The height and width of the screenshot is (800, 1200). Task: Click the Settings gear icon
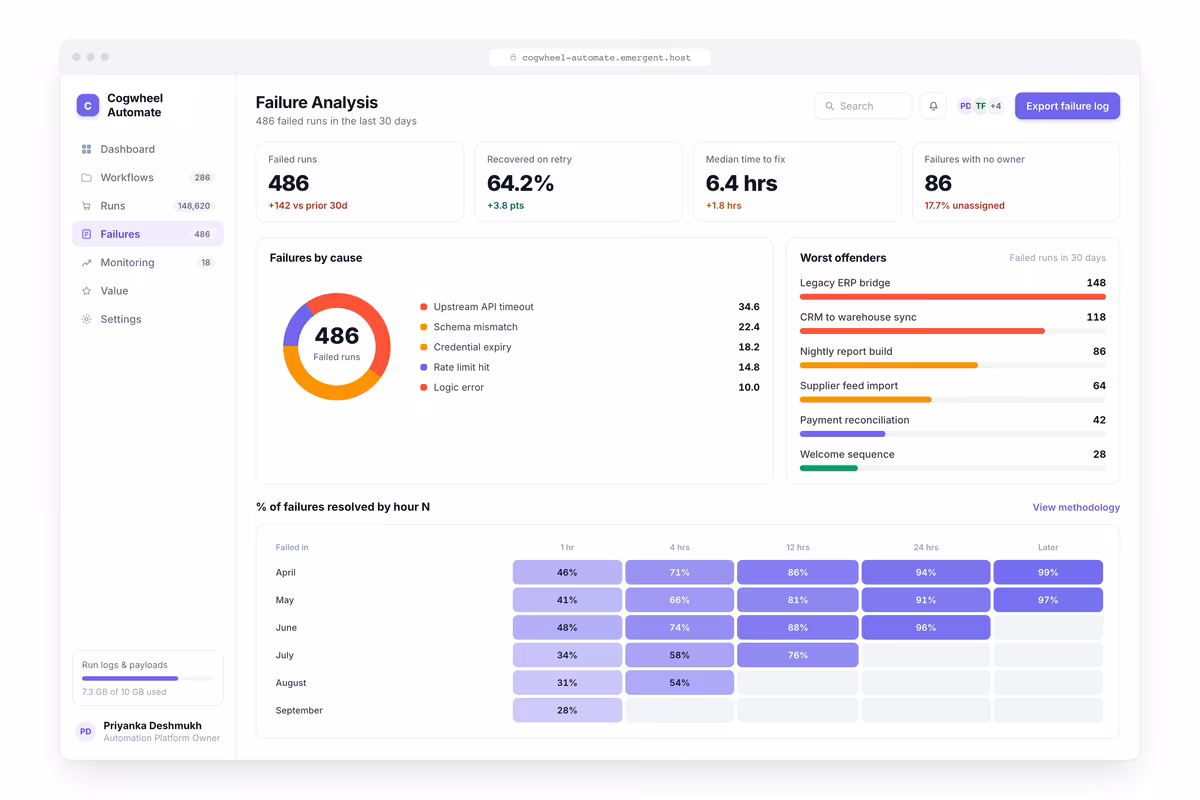(86, 319)
